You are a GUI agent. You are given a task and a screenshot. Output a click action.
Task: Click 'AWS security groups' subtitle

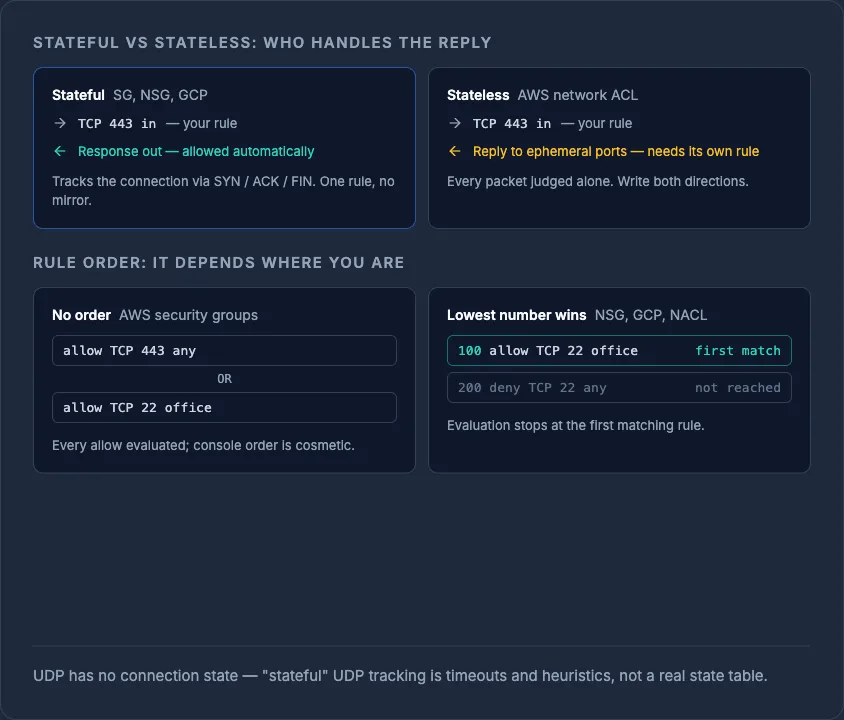coord(188,315)
